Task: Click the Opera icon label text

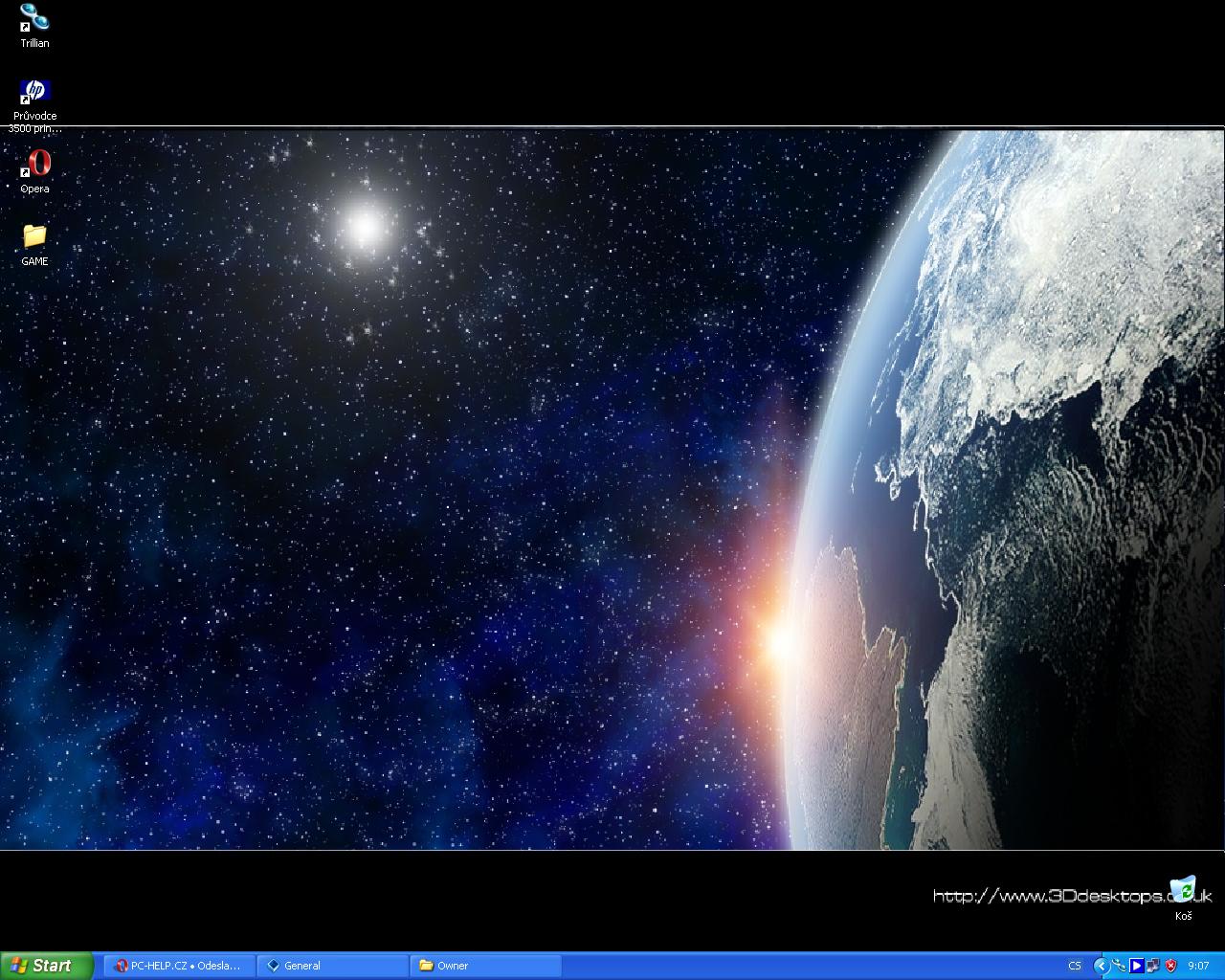Action: point(34,189)
